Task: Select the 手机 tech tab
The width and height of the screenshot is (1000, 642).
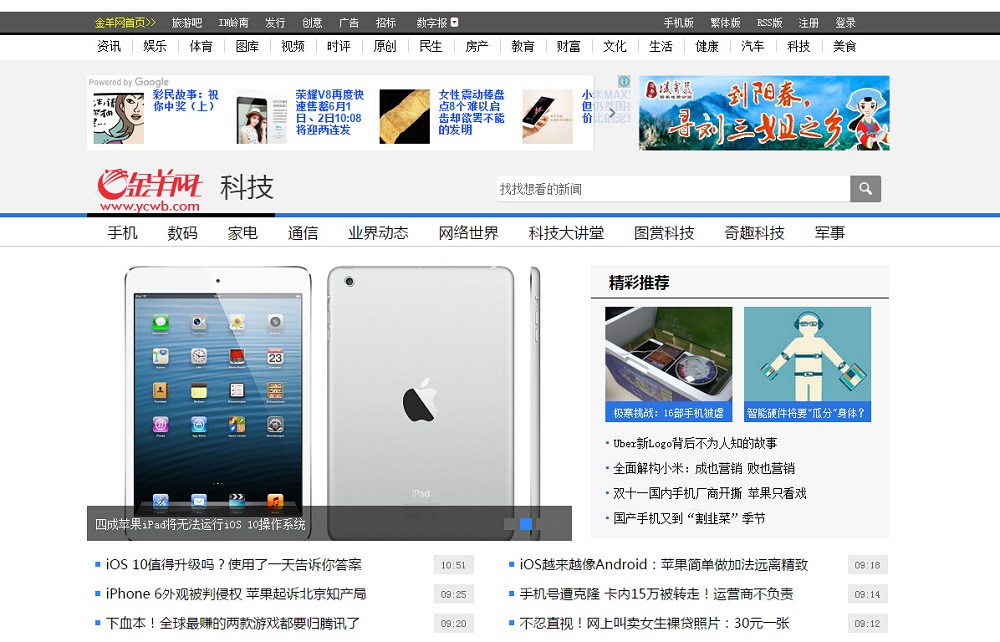Action: point(122,233)
